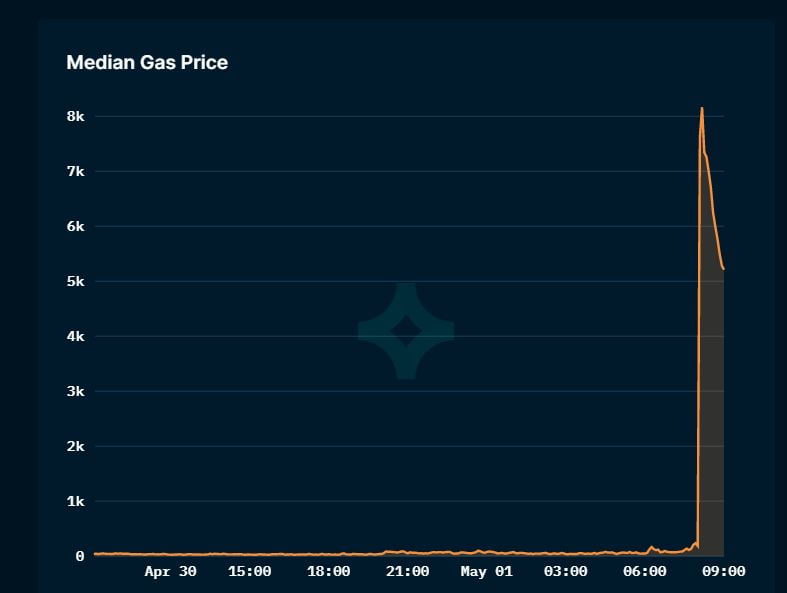
Task: Click the 0 y-axis label
Action: click(80, 556)
